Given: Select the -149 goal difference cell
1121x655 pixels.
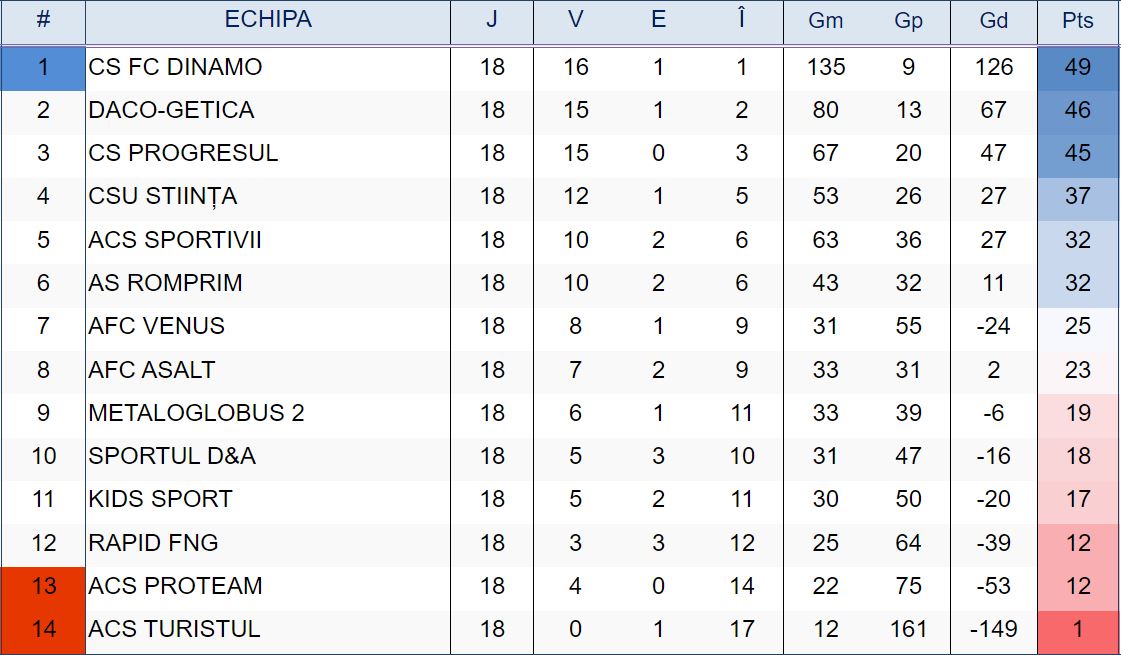Looking at the screenshot, I should (993, 629).
